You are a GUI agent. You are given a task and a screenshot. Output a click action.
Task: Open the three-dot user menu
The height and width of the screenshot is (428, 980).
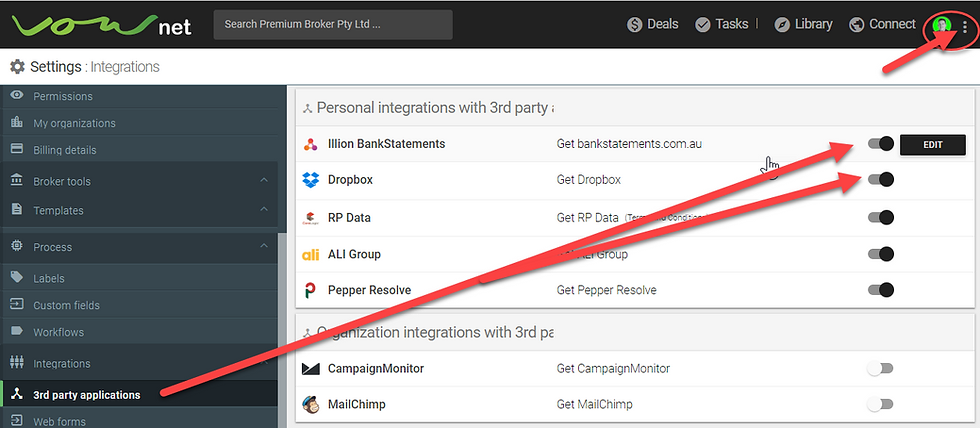click(965, 26)
